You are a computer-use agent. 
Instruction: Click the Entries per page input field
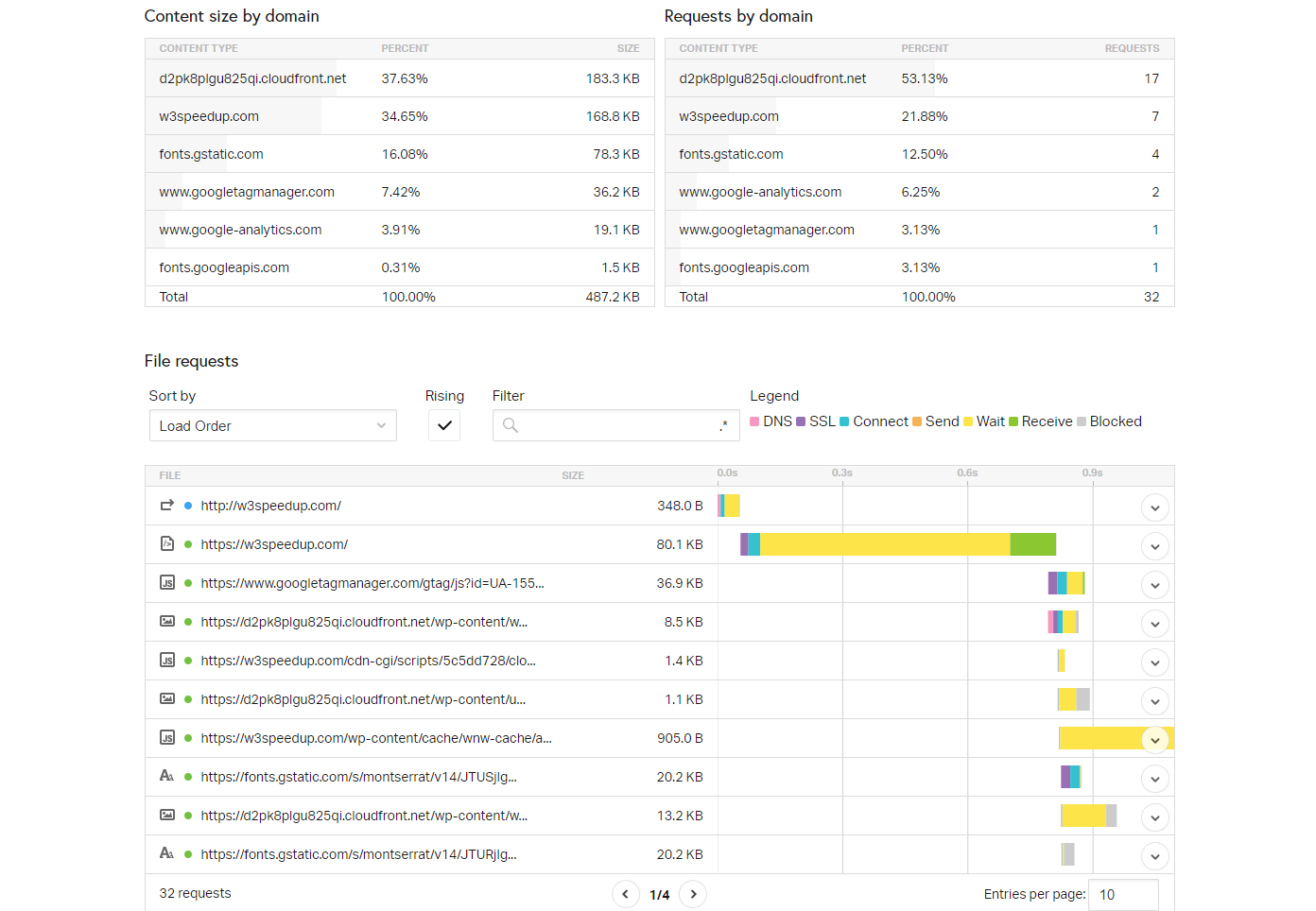point(1123,895)
